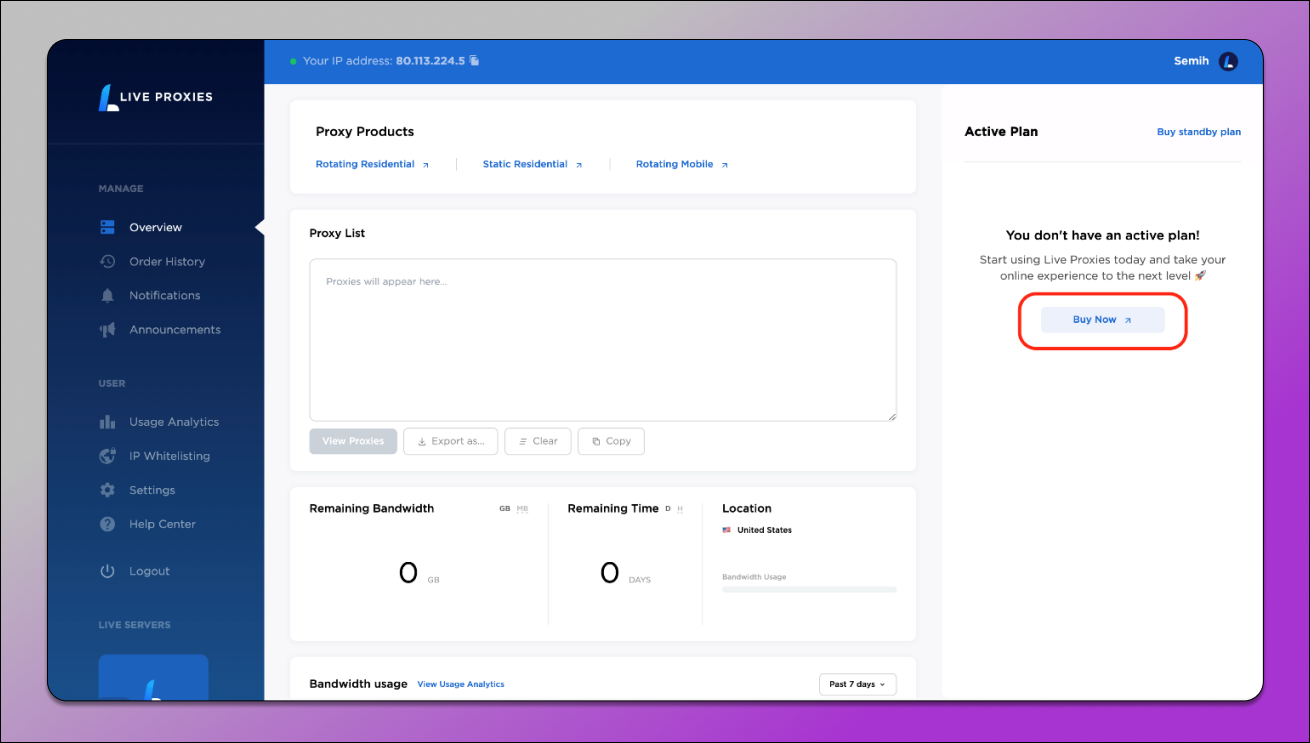Click the IP Whitelisting globe icon
Image resolution: width=1310 pixels, height=743 pixels.
(x=108, y=456)
